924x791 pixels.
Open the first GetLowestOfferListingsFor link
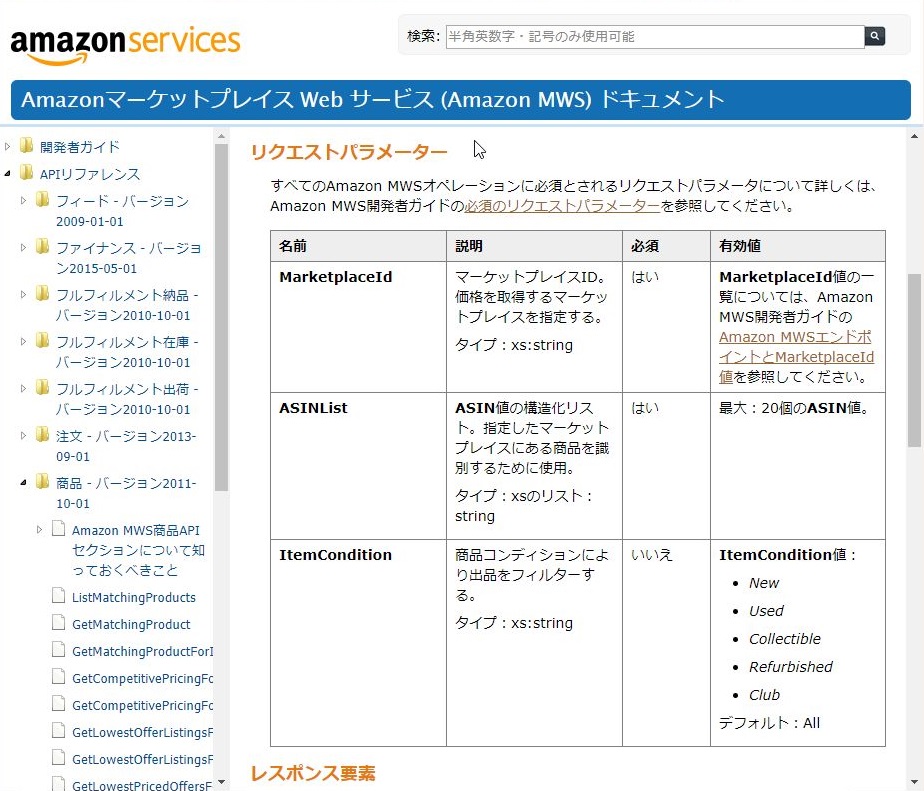click(142, 733)
